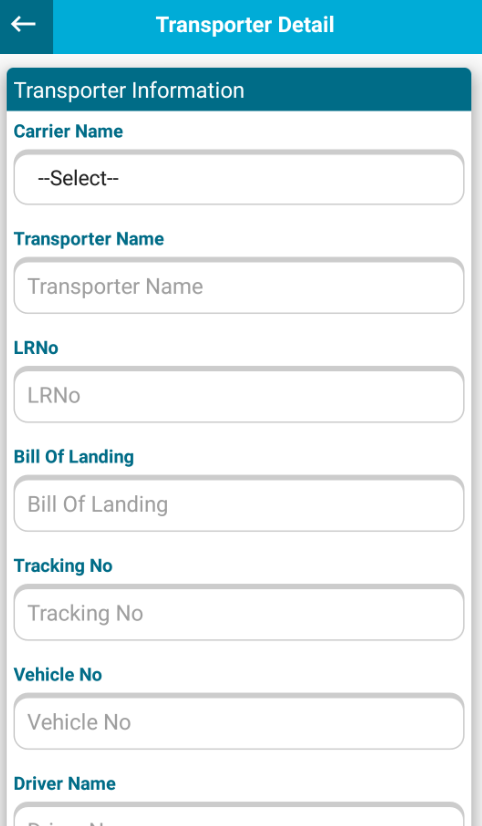Click the Transporter Information section header
This screenshot has width=482, height=826.
point(239,90)
